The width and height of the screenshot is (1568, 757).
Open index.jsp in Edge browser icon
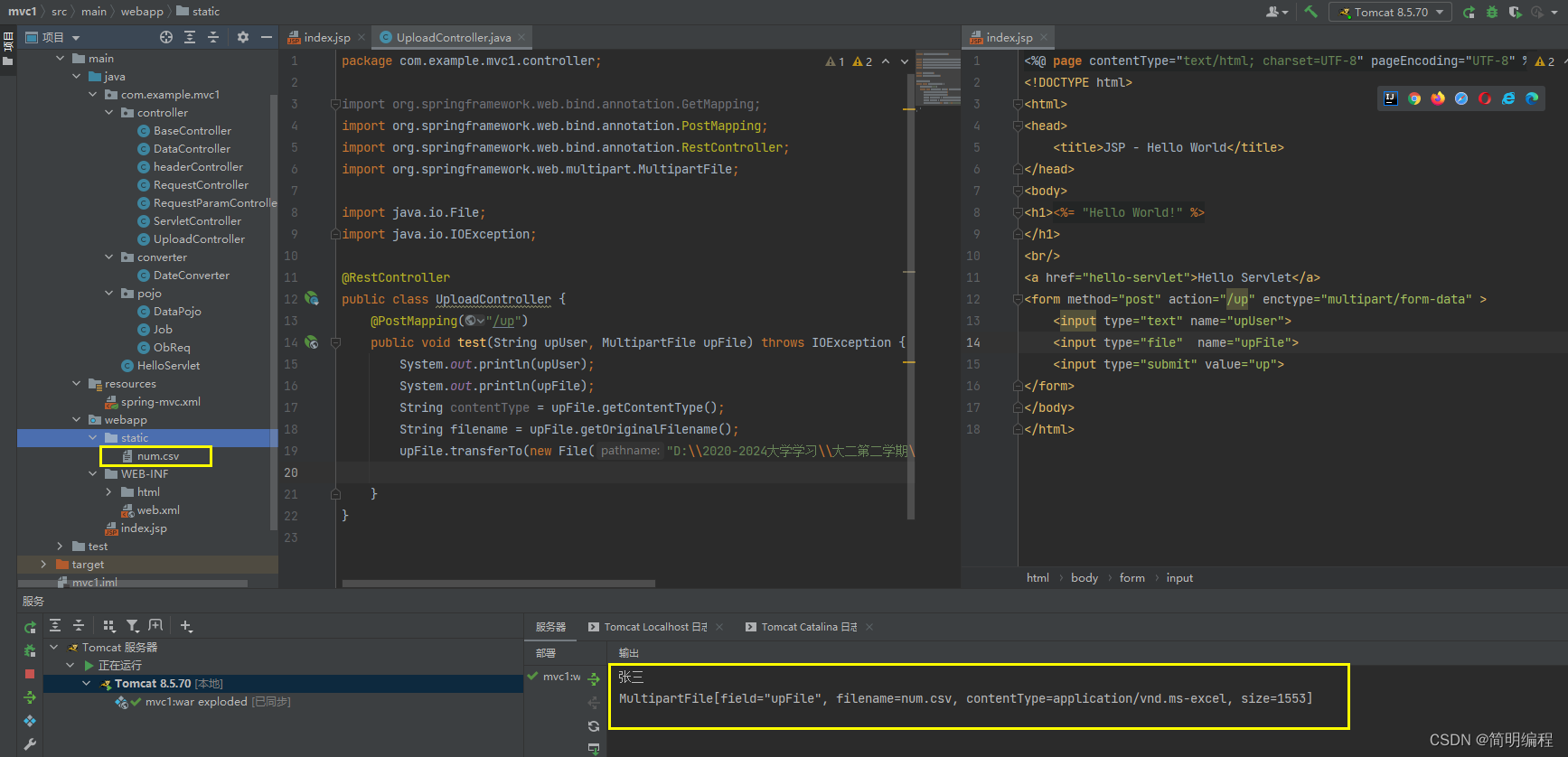point(1532,98)
